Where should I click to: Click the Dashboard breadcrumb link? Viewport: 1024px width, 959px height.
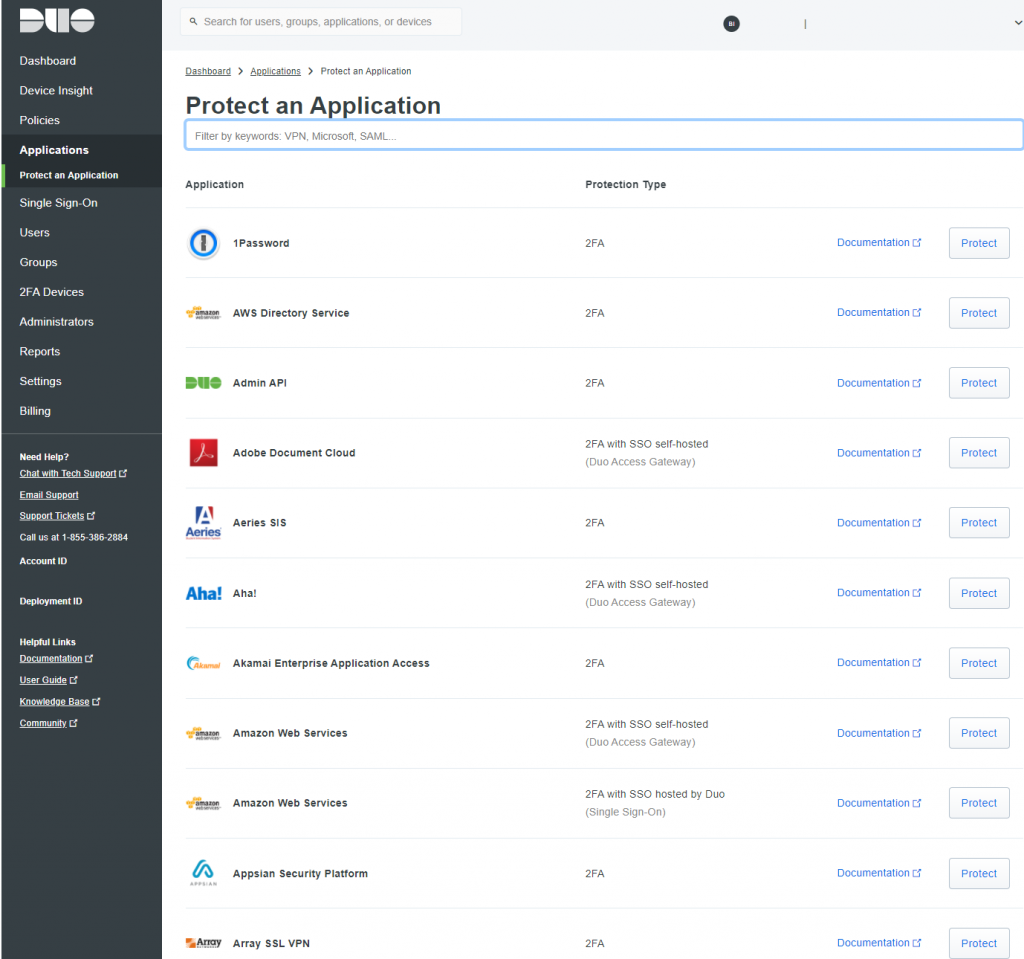coord(208,71)
